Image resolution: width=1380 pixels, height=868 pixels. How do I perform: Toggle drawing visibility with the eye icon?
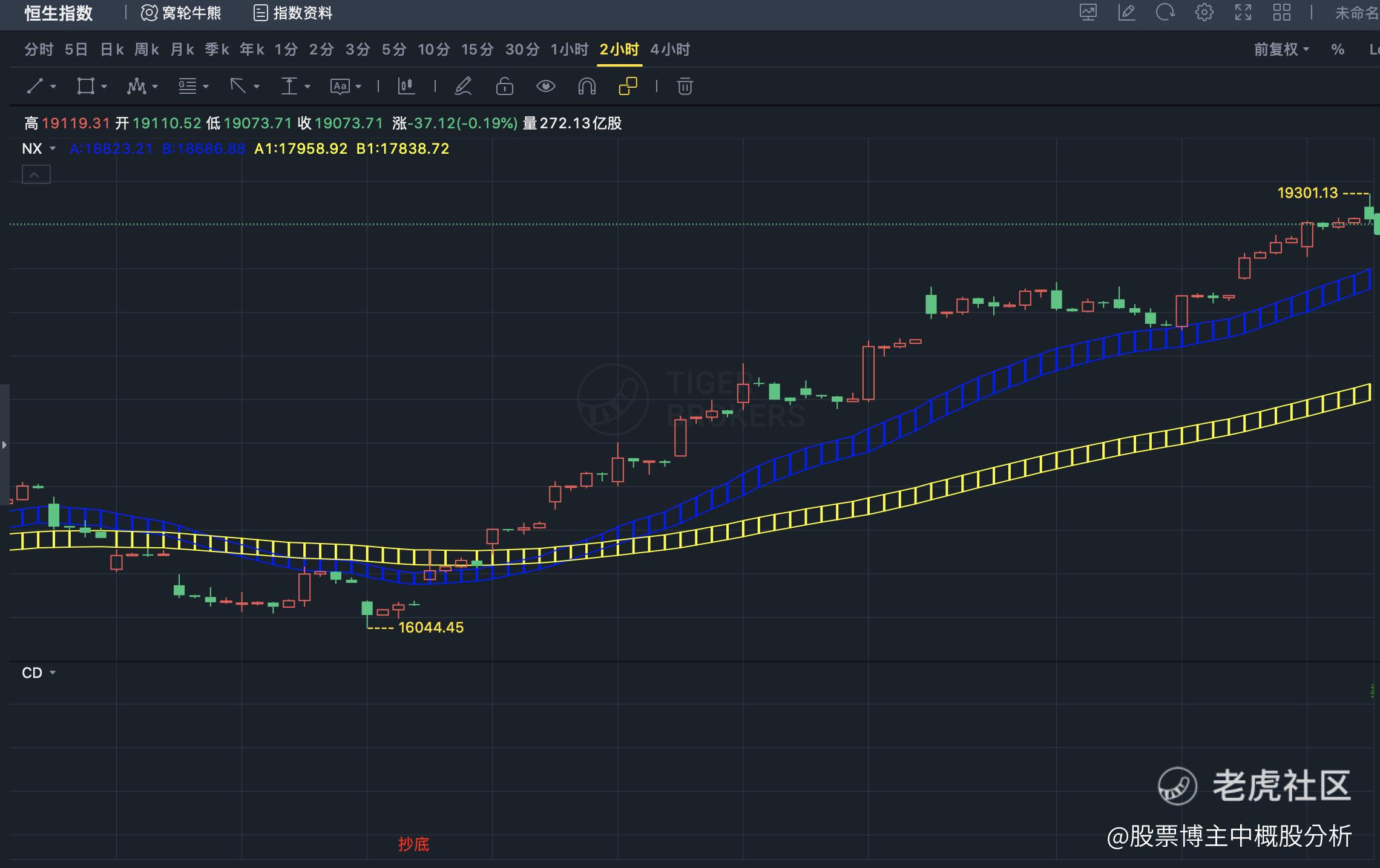[545, 87]
